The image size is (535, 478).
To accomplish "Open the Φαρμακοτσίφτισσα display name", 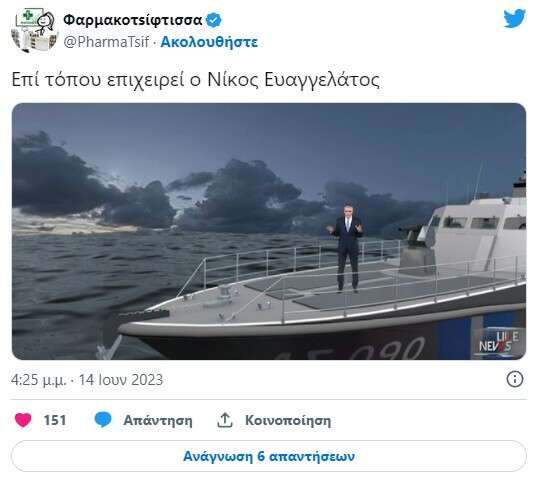I will pyautogui.click(x=133, y=20).
